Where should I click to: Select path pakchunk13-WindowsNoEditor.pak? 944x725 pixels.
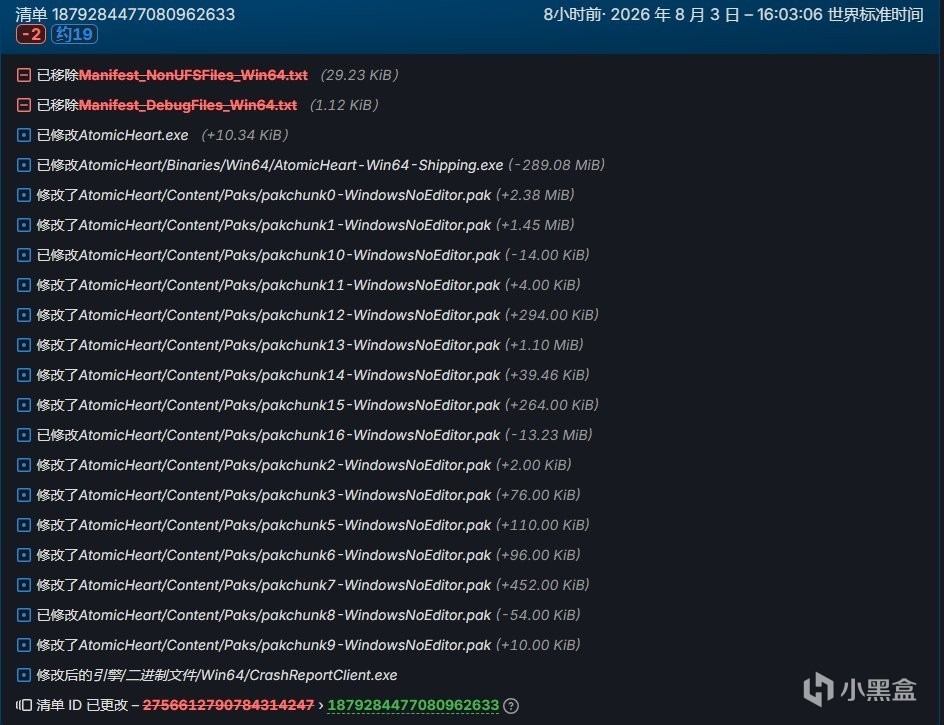[290, 345]
